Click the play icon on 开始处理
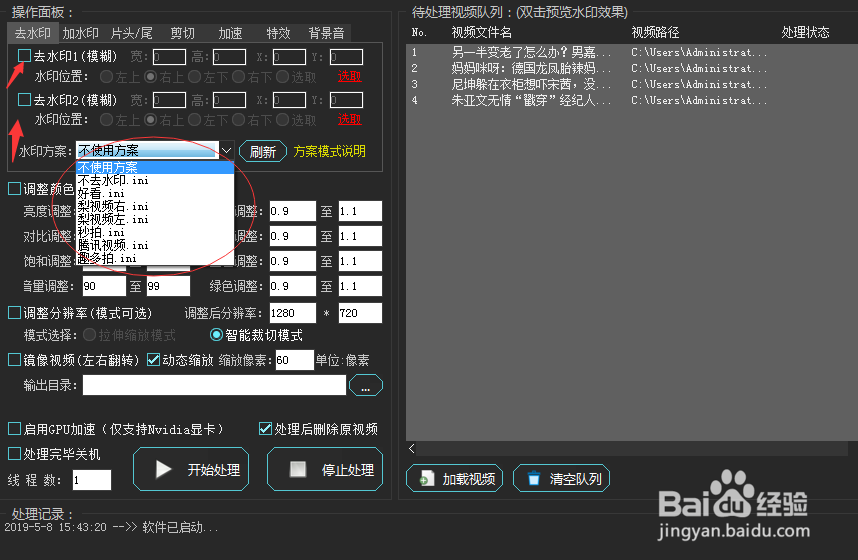The image size is (858, 560). pyautogui.click(x=163, y=469)
